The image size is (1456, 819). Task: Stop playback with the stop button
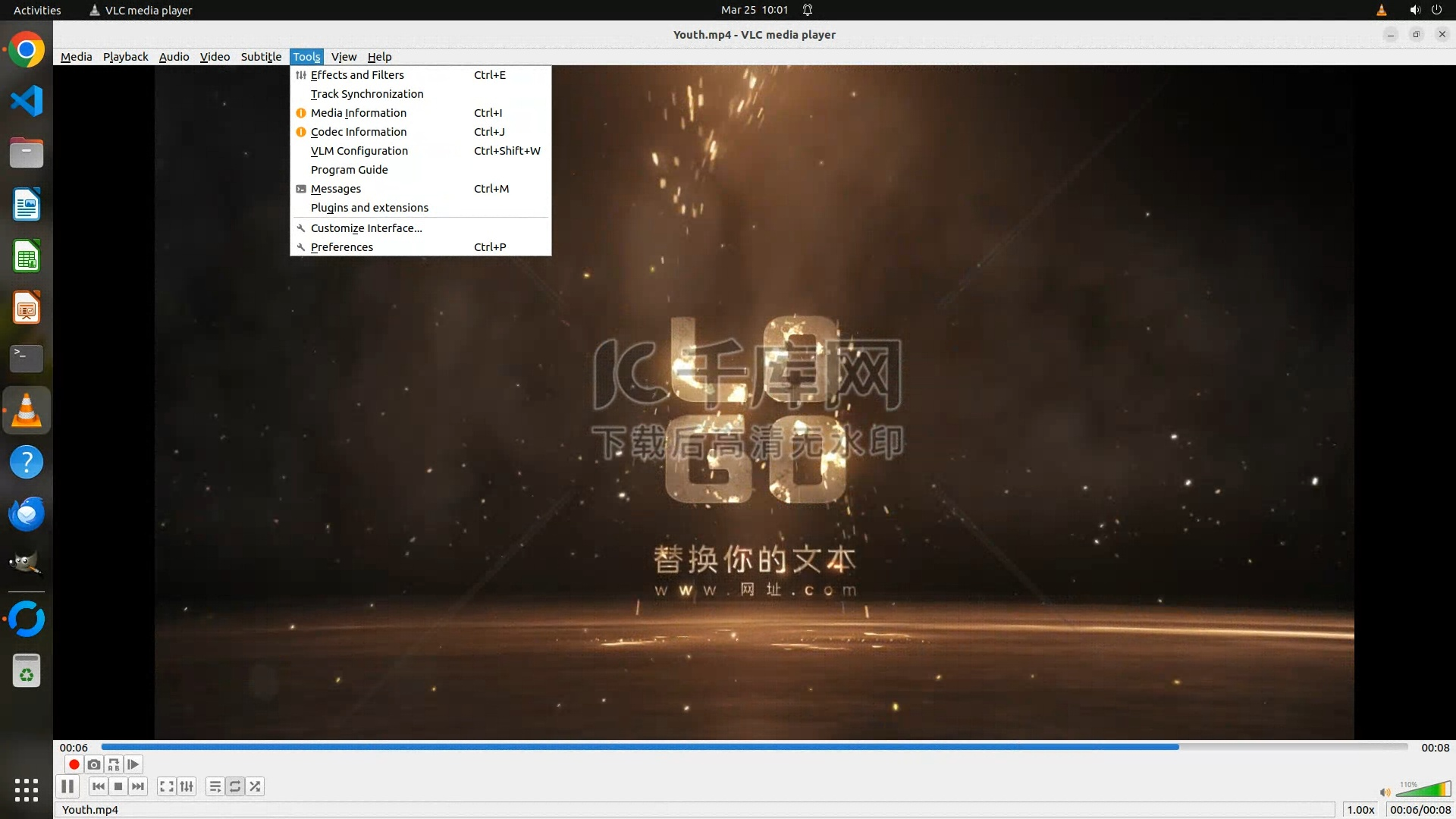click(x=118, y=786)
